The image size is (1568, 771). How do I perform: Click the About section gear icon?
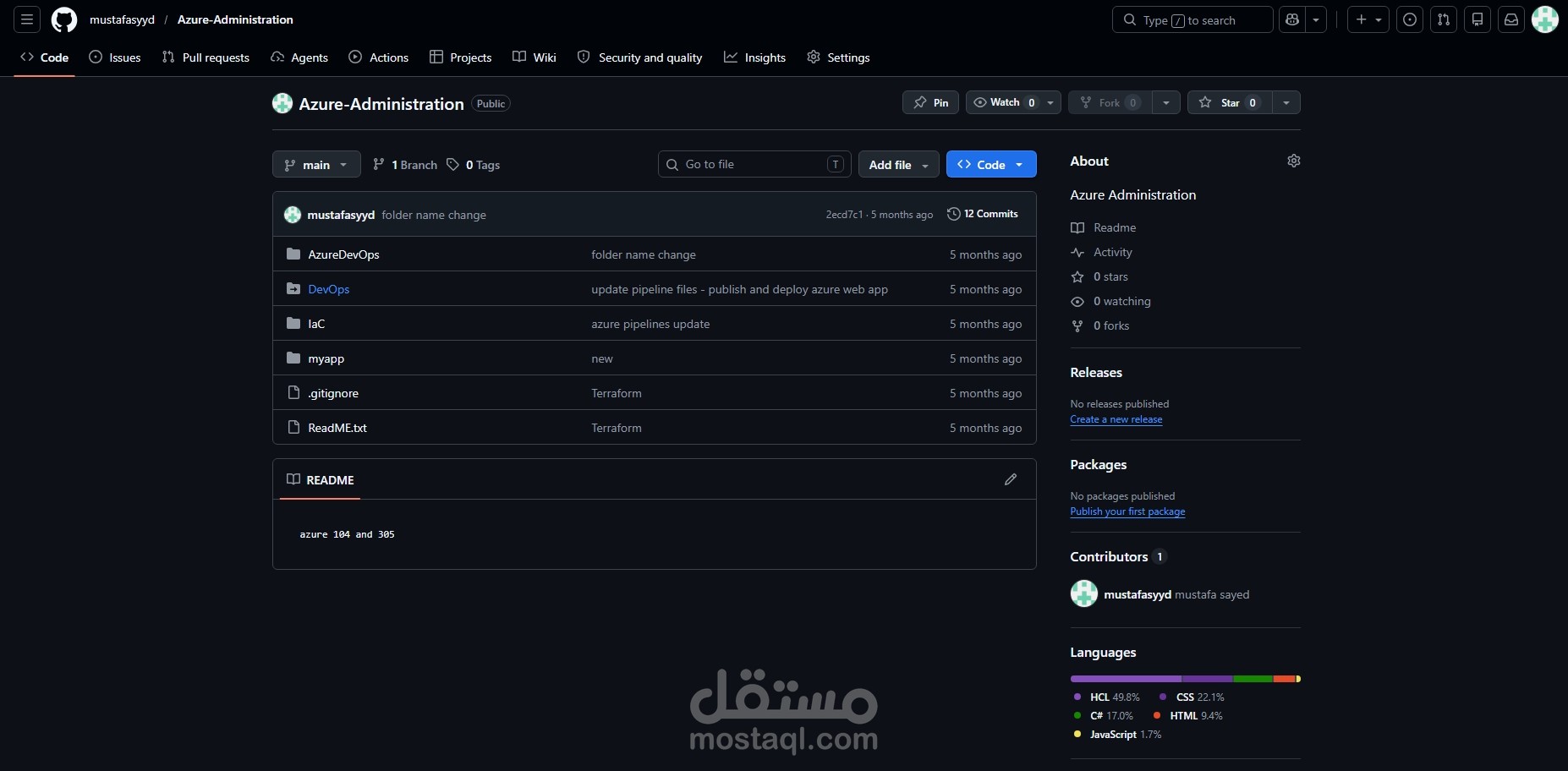coord(1293,161)
